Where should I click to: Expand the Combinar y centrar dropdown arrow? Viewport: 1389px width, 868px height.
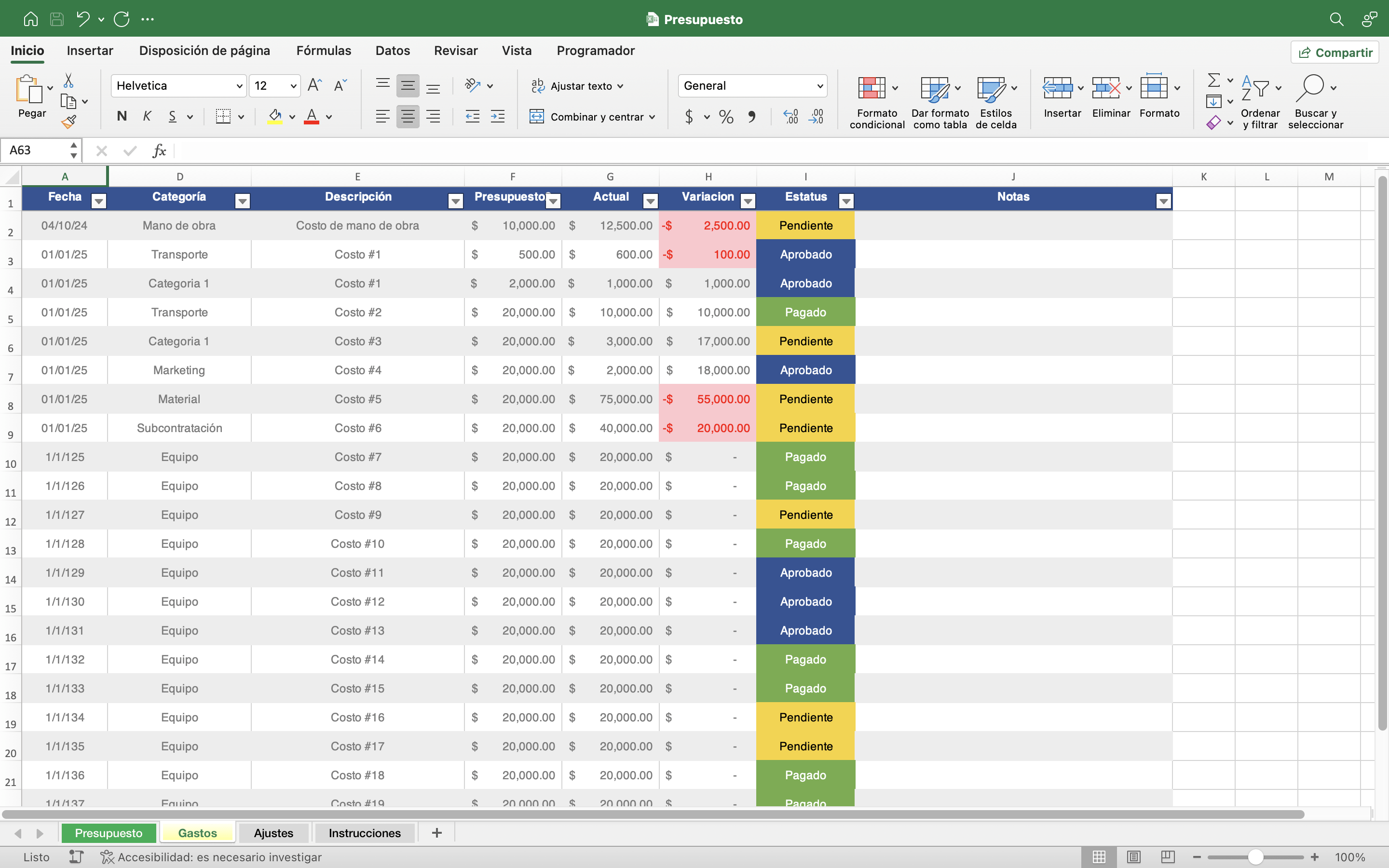[x=652, y=117]
